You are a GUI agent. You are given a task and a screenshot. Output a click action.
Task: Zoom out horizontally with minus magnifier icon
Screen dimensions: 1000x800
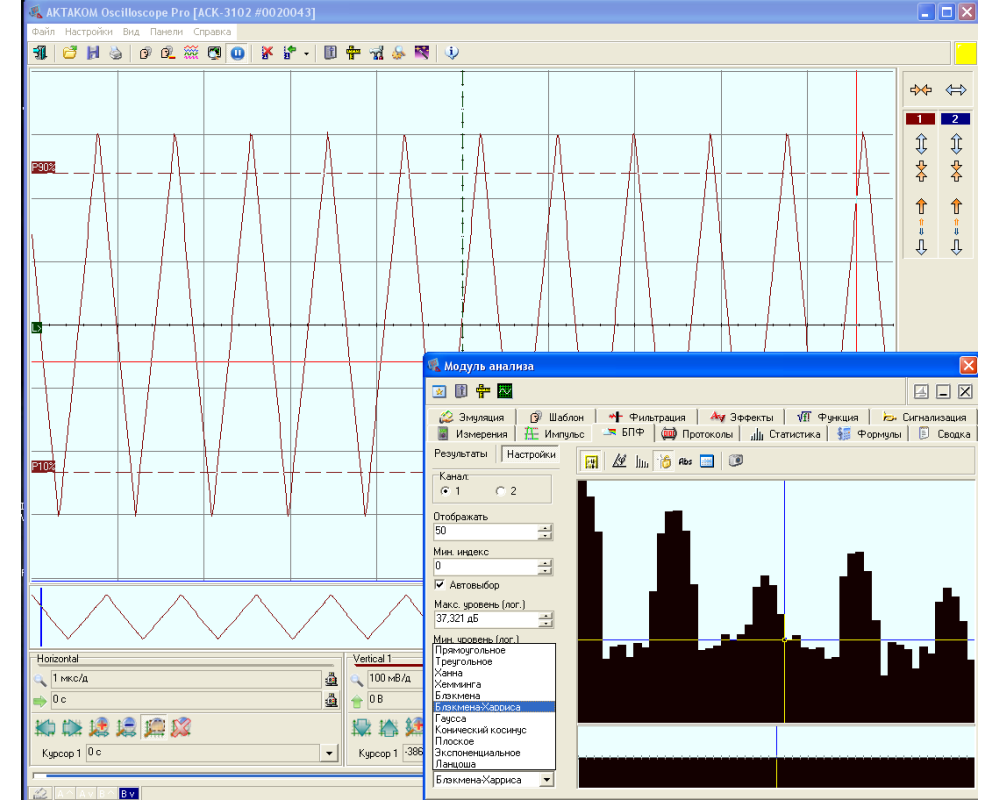(126, 727)
